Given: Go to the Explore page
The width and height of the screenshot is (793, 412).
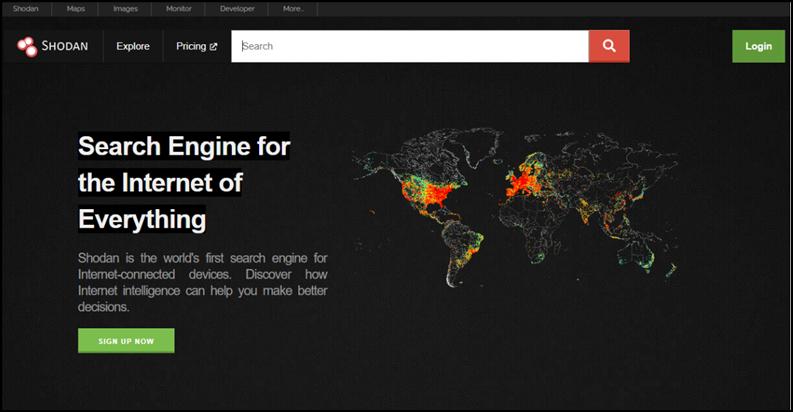Looking at the screenshot, I should [133, 46].
